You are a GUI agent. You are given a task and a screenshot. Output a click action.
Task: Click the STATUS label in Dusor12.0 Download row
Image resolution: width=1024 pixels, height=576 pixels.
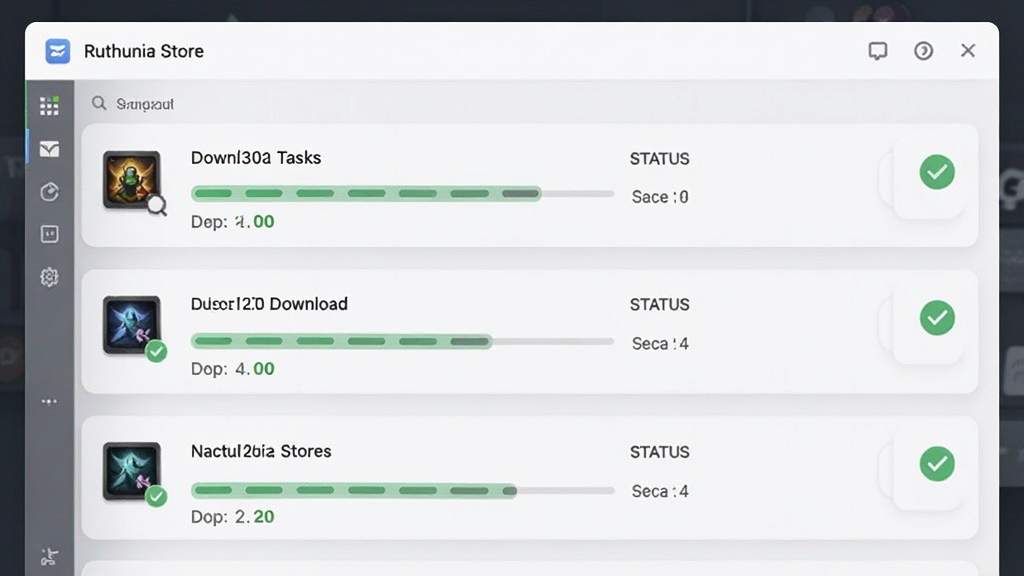click(660, 305)
